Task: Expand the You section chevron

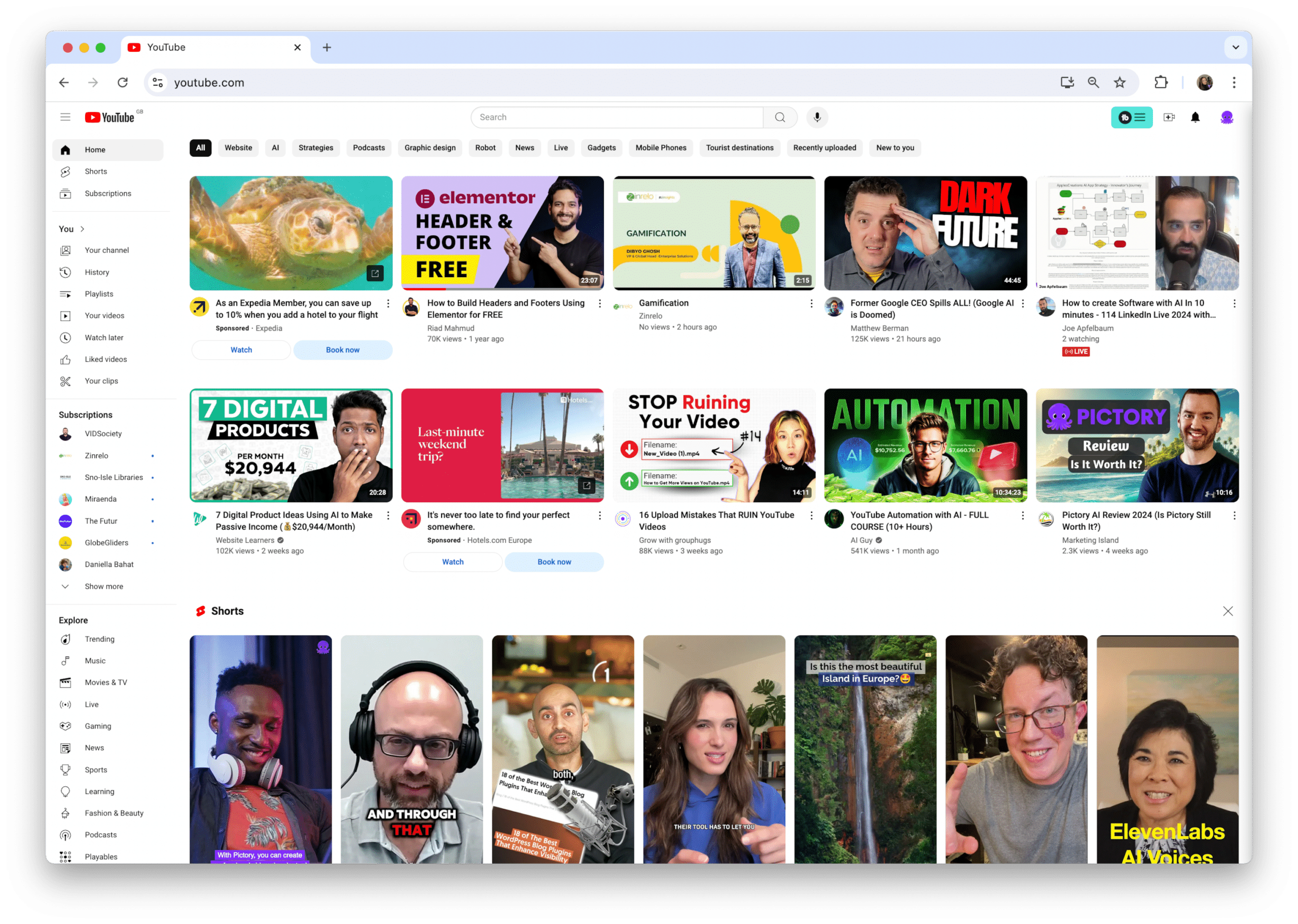Action: [83, 229]
